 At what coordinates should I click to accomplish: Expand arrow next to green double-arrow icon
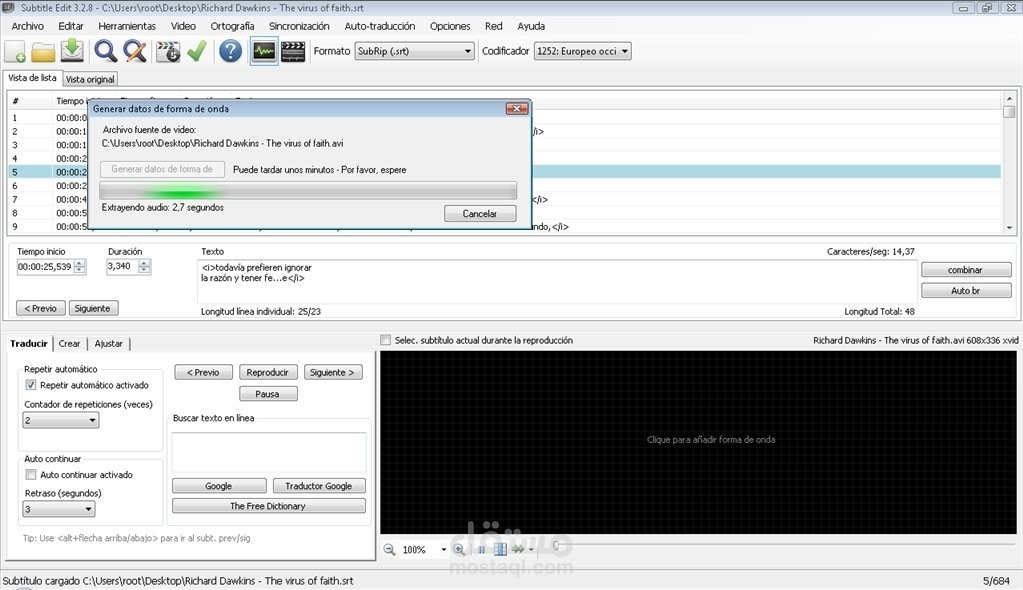[530, 550]
